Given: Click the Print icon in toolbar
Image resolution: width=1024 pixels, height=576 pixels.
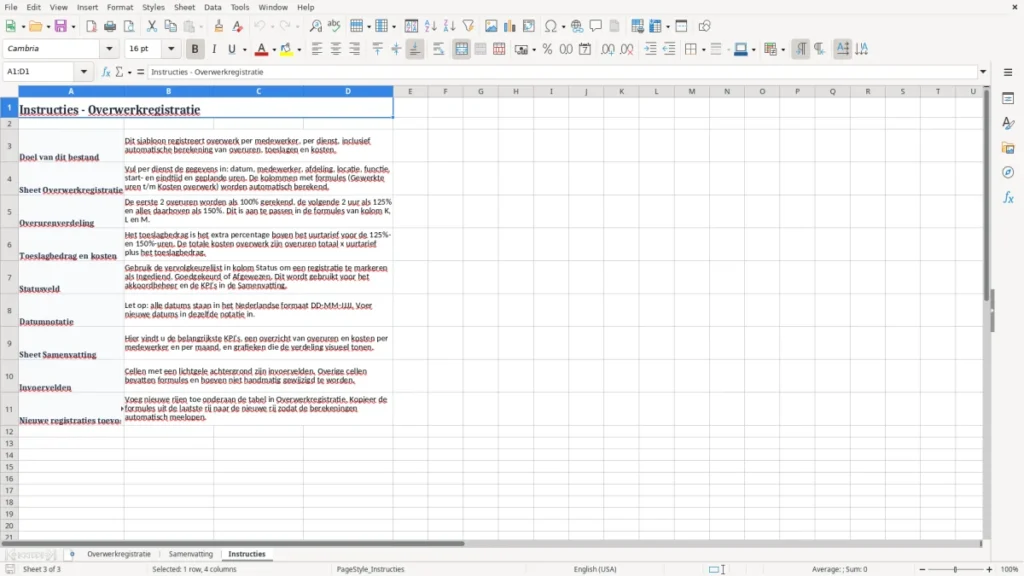Looking at the screenshot, I should click(x=110, y=26).
